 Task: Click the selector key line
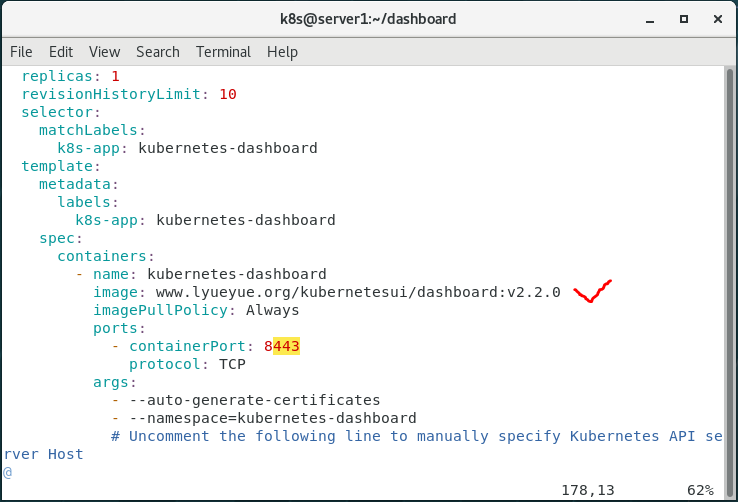coord(61,112)
